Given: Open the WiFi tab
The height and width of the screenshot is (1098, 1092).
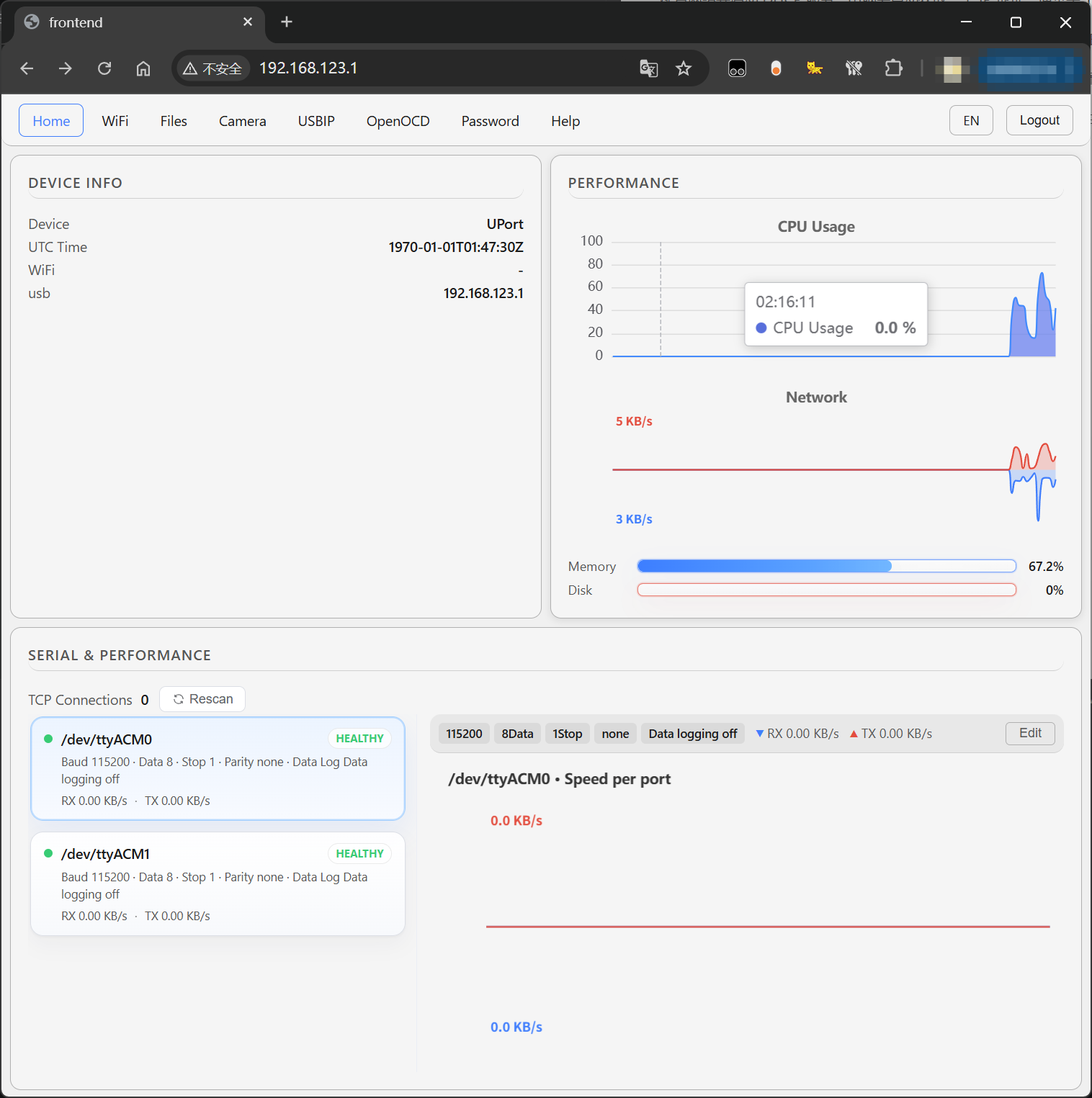Looking at the screenshot, I should (115, 121).
